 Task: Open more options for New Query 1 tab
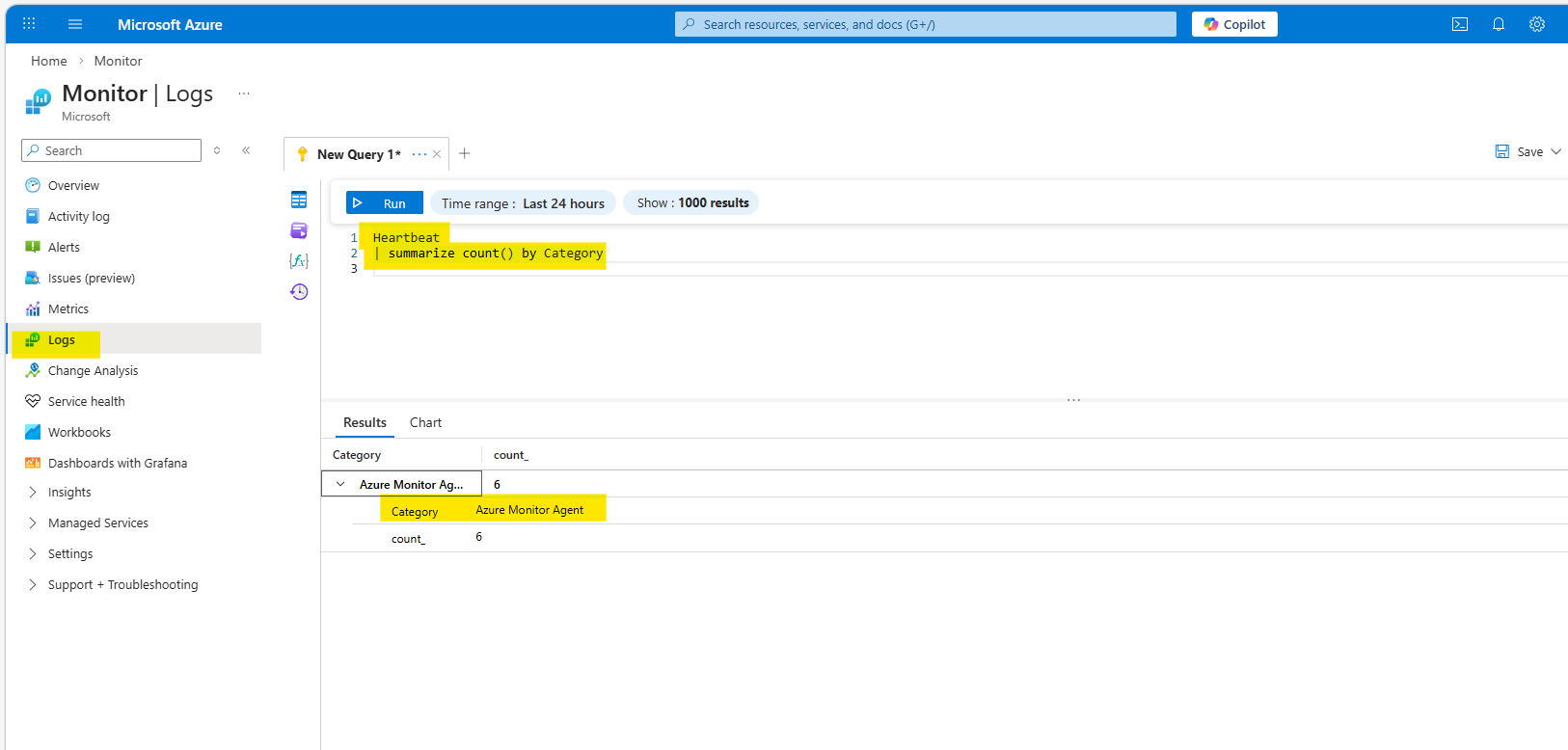419,154
